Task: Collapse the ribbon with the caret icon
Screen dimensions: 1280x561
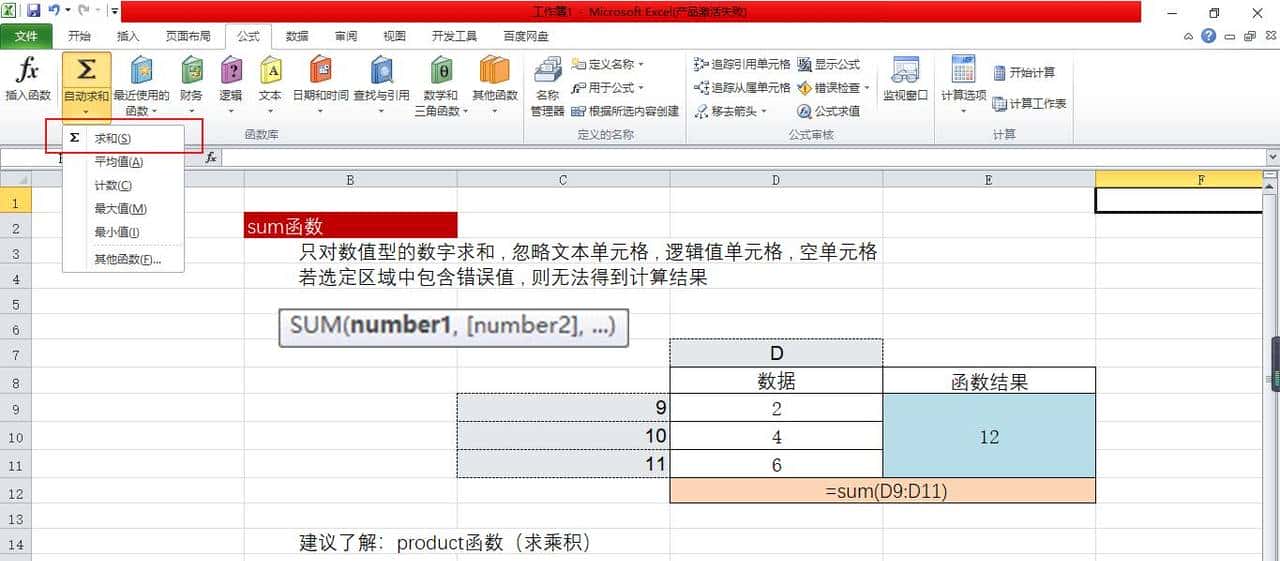Action: (x=1188, y=36)
